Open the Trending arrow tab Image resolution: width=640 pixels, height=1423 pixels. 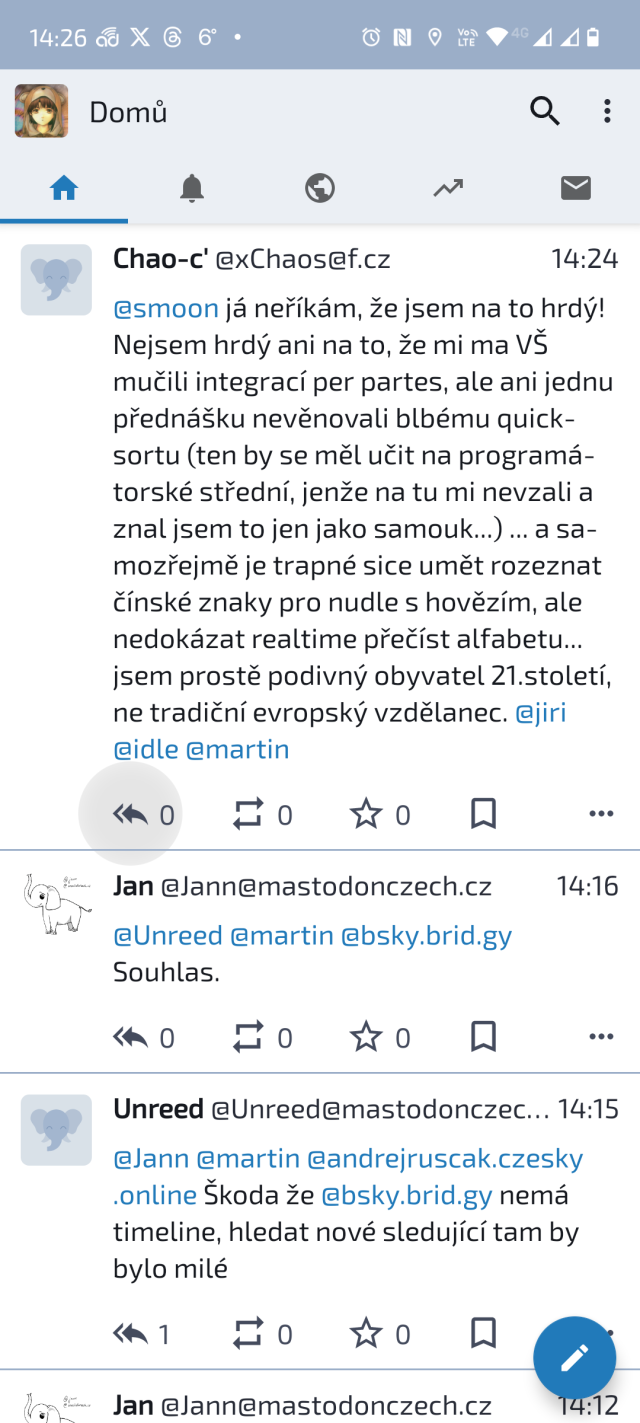pyautogui.click(x=448, y=188)
